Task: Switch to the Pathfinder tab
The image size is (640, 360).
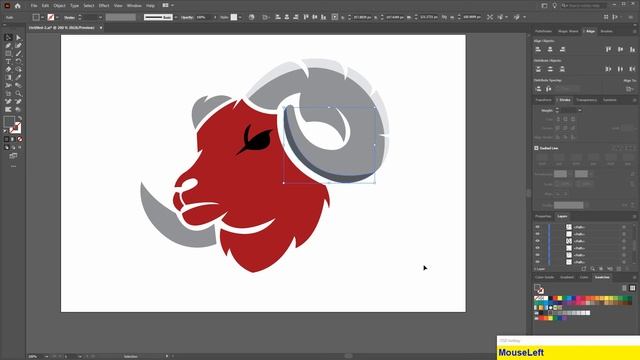Action: point(543,31)
